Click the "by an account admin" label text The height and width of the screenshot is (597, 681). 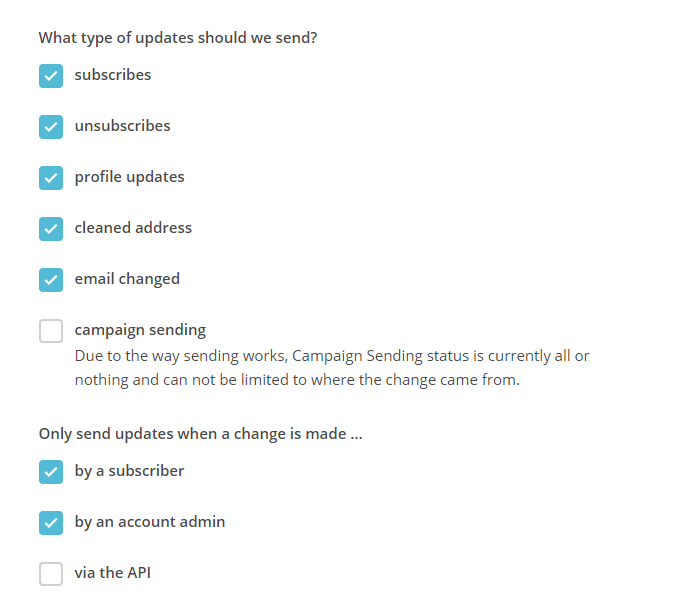(x=149, y=522)
